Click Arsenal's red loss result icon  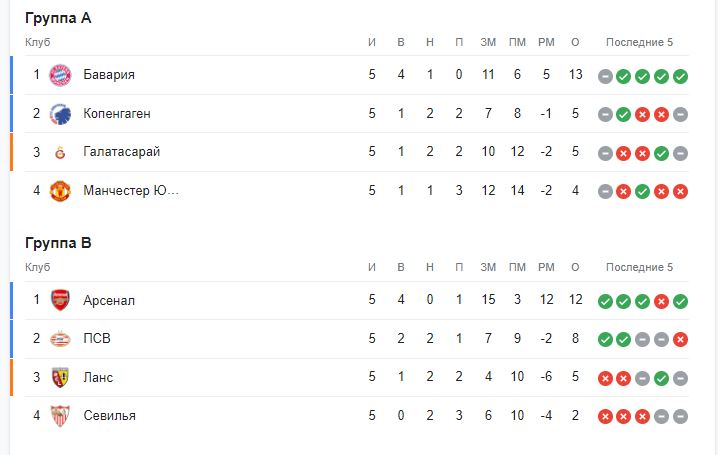(661, 301)
